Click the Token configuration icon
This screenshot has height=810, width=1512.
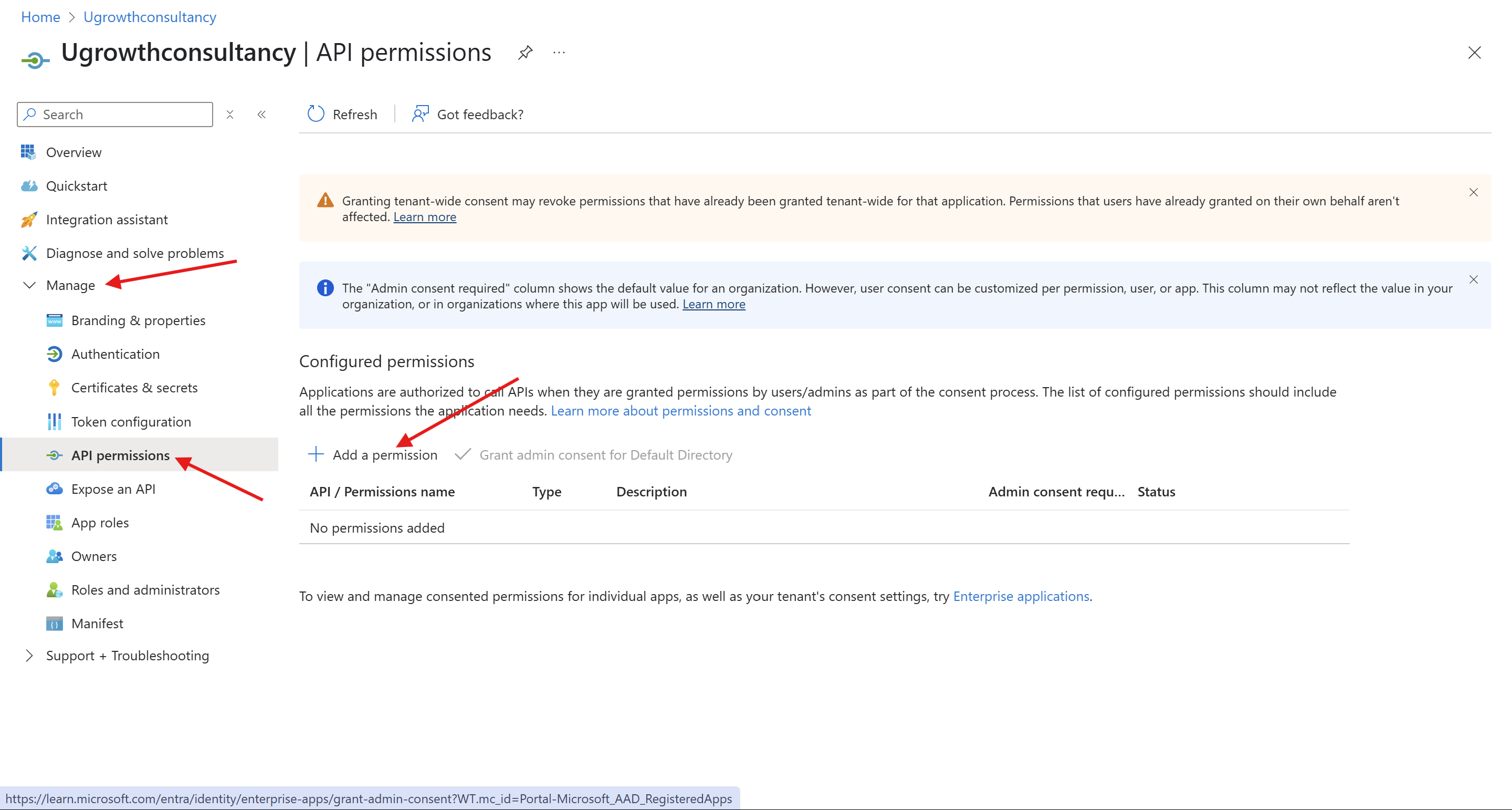click(54, 421)
